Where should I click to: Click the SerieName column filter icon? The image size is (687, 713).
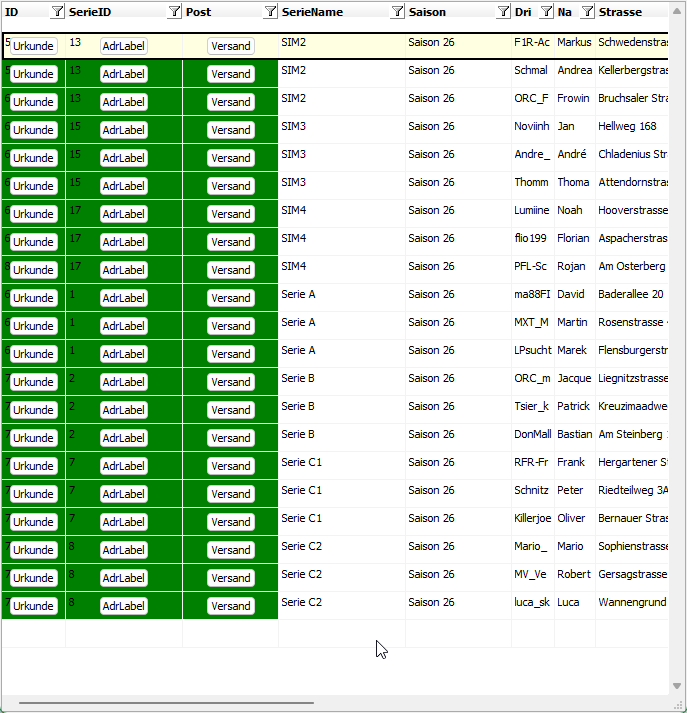[397, 12]
